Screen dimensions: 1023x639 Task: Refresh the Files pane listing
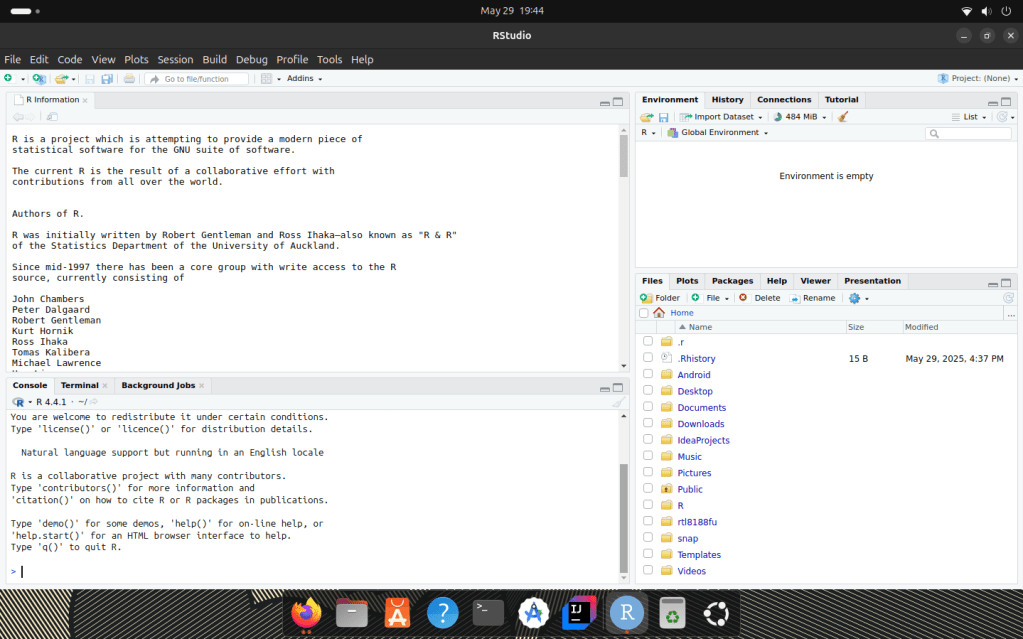[1008, 298]
